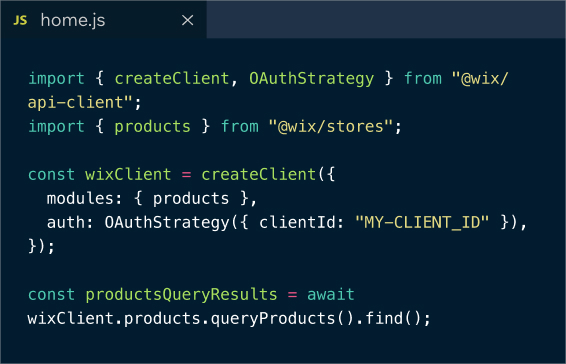Click the modules: property key
The height and width of the screenshot is (364, 566).
point(85,198)
